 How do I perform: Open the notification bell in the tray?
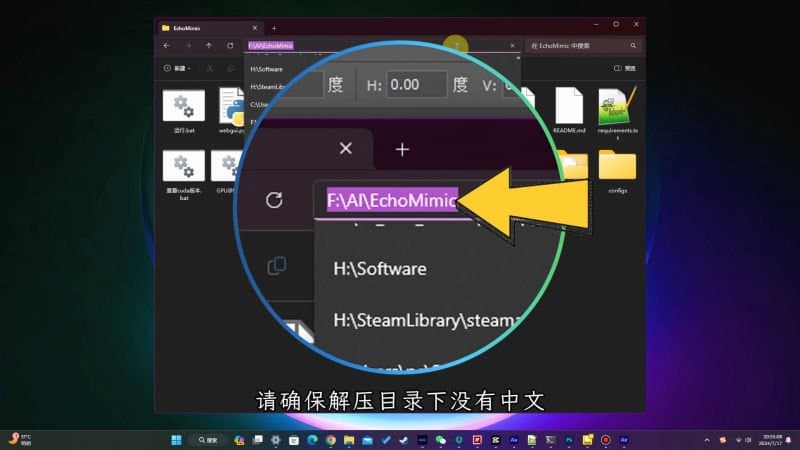(x=789, y=440)
